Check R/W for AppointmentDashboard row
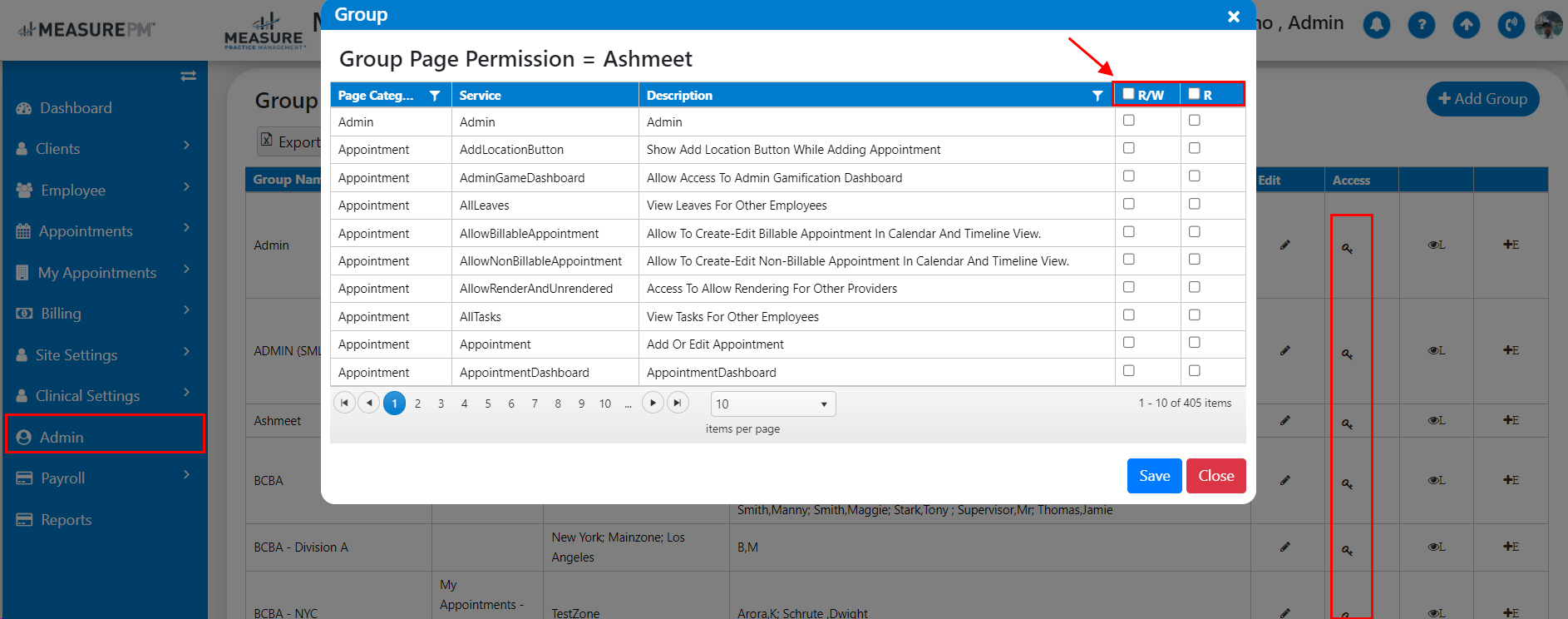1568x619 pixels. [1128, 371]
